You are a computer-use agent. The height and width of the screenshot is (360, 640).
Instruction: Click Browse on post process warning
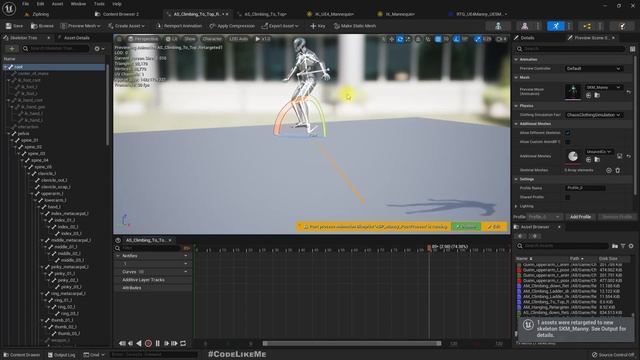point(466,227)
